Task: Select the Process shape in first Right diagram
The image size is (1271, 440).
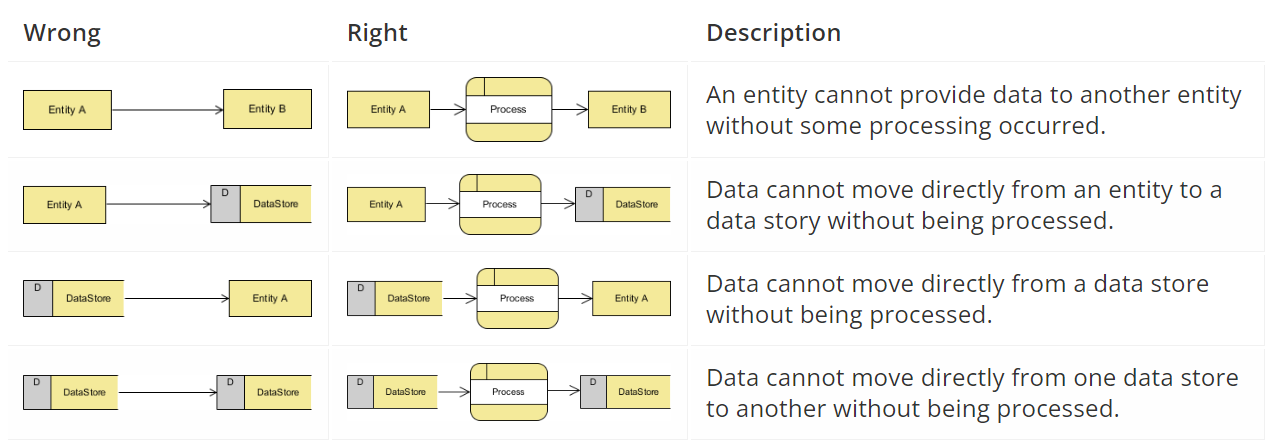Action: (x=509, y=109)
